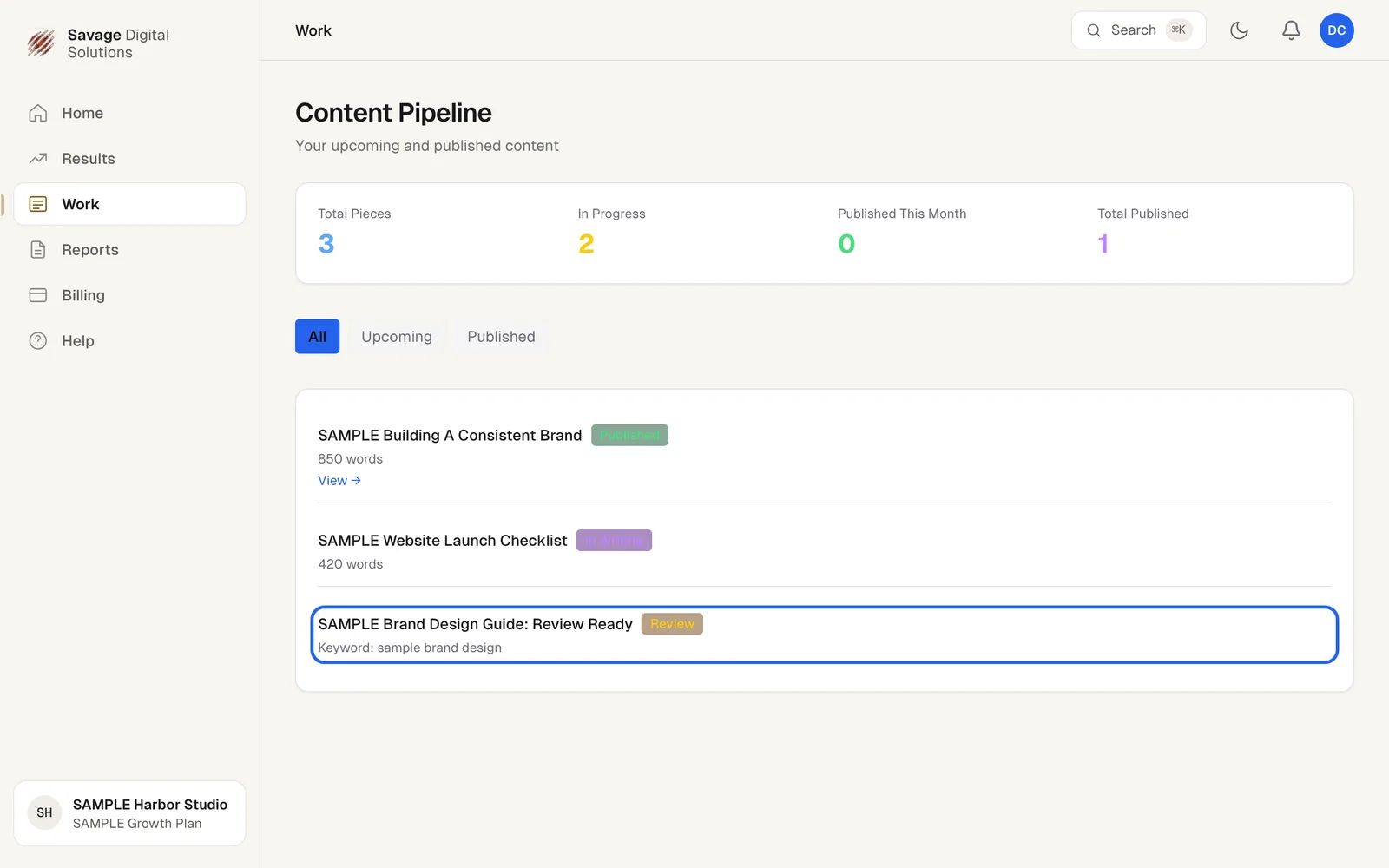
Task: Click Published This Month value 0
Action: point(846,244)
